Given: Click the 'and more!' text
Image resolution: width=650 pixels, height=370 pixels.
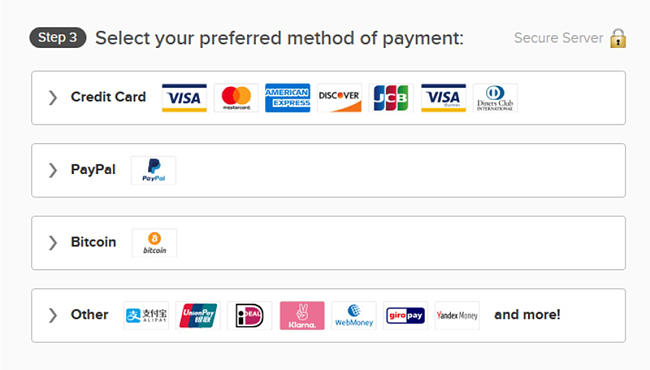Looking at the screenshot, I should 527,314.
